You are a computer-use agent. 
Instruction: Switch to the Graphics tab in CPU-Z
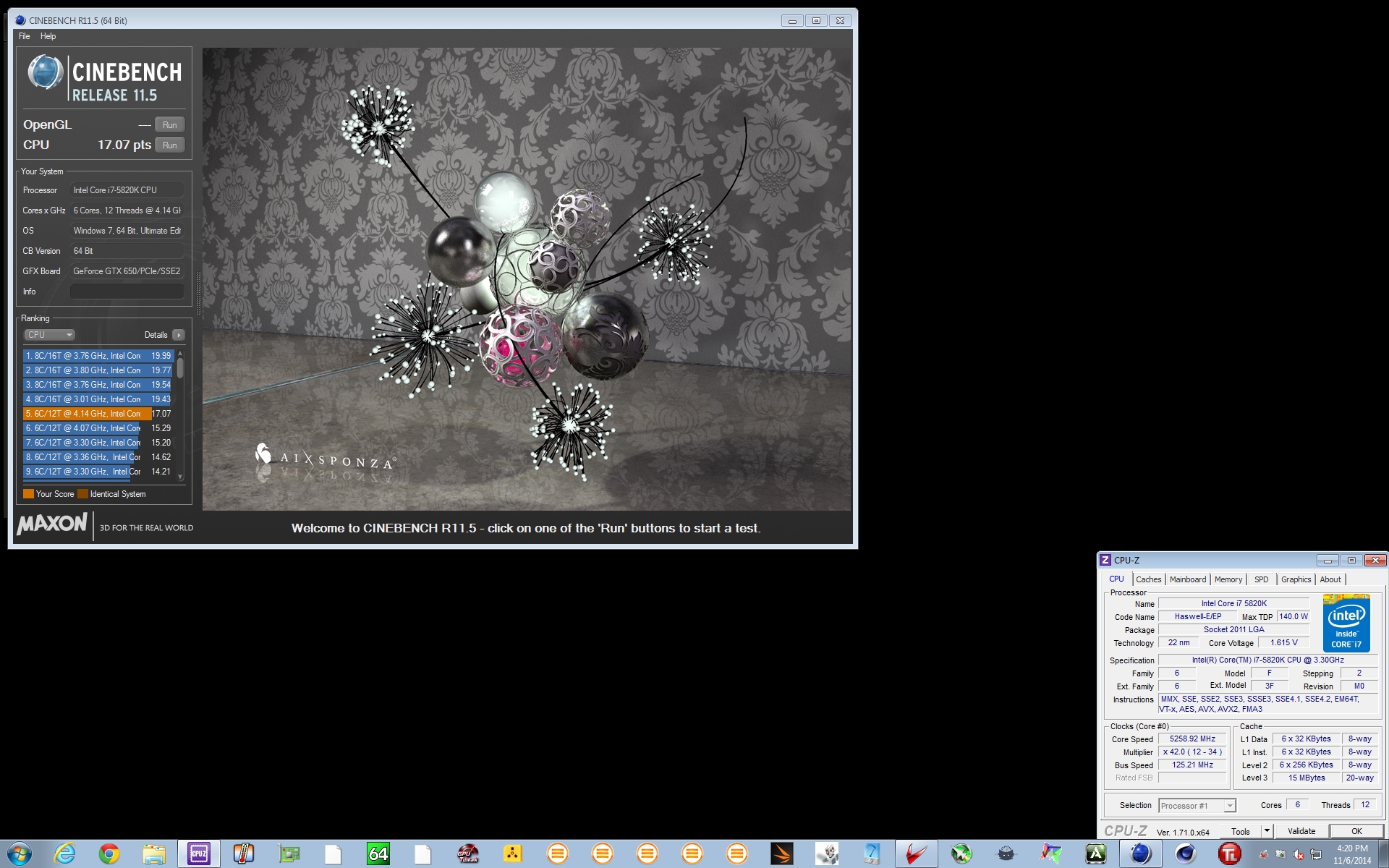tap(1296, 579)
